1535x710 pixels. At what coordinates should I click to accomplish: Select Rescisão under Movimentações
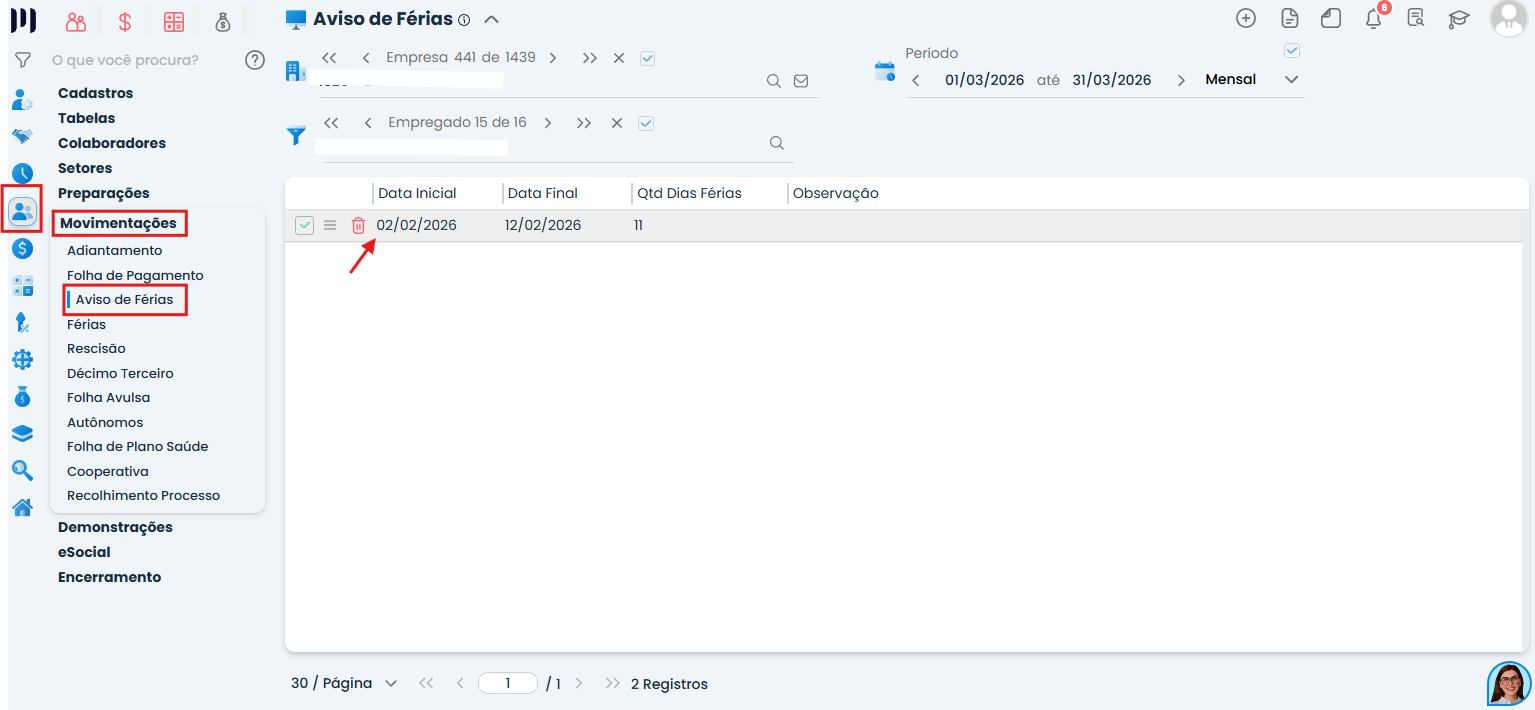[96, 349]
